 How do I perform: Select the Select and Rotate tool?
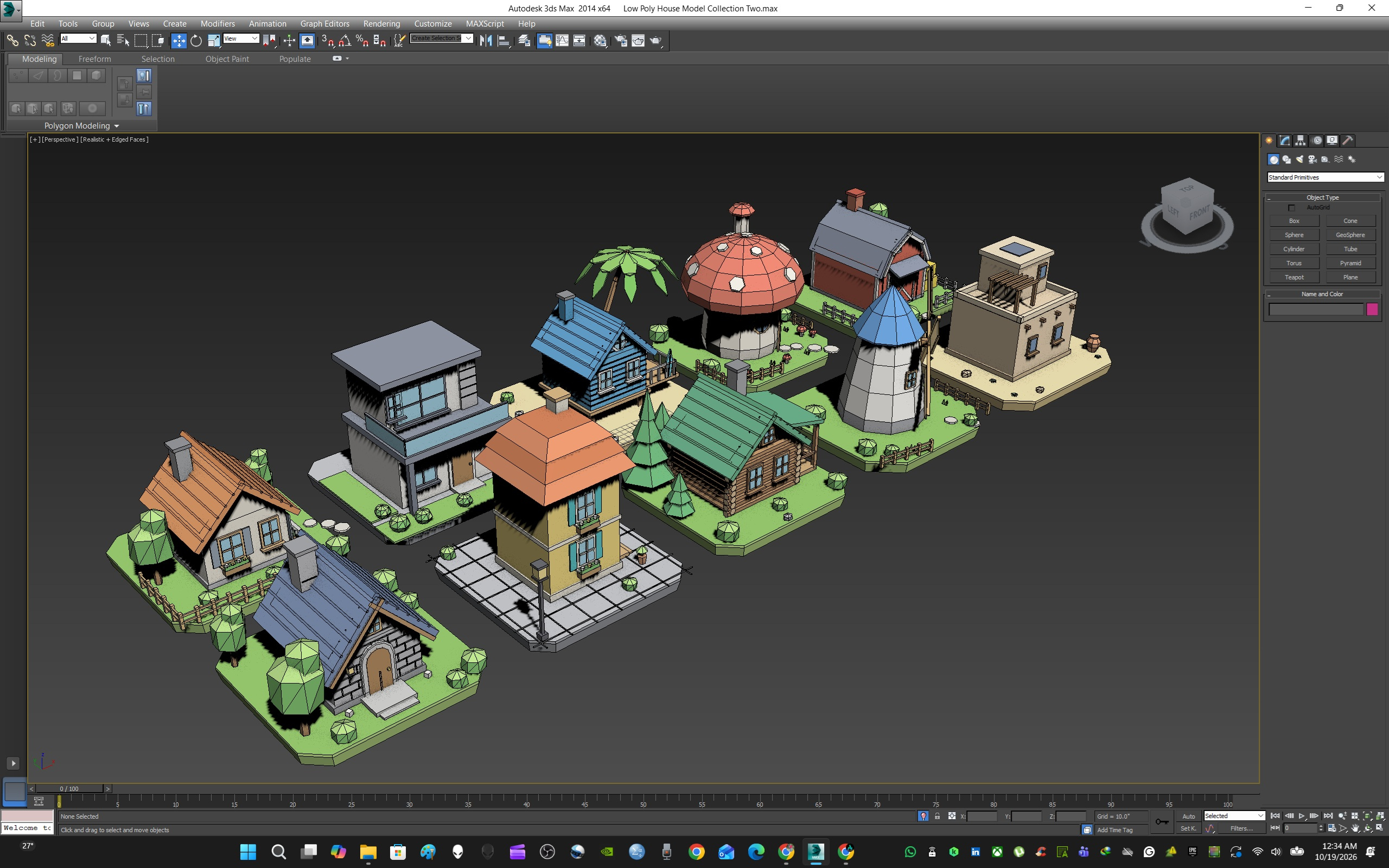(x=196, y=40)
